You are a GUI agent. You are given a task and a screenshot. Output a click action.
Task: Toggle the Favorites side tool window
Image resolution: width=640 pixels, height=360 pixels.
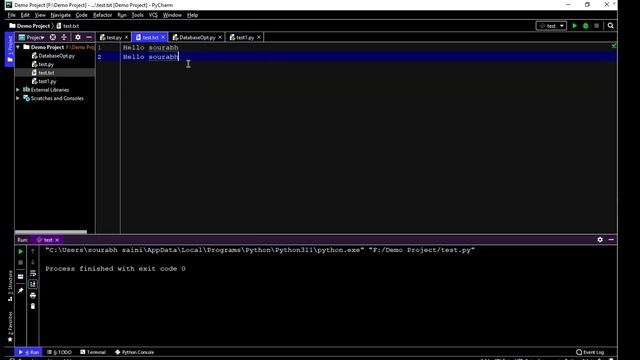[x=10, y=327]
